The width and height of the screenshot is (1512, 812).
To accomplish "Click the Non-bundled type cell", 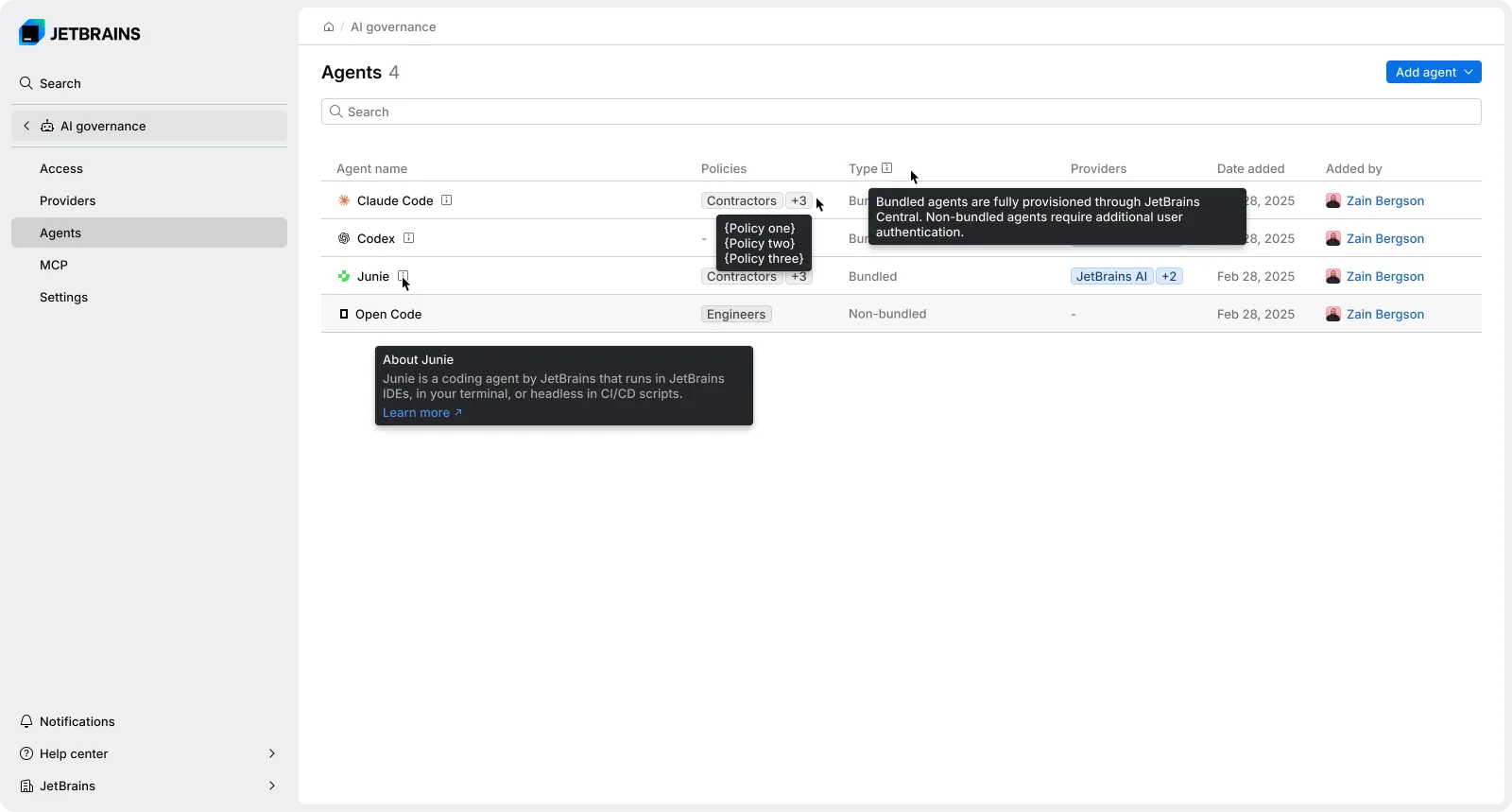I will click(887, 314).
